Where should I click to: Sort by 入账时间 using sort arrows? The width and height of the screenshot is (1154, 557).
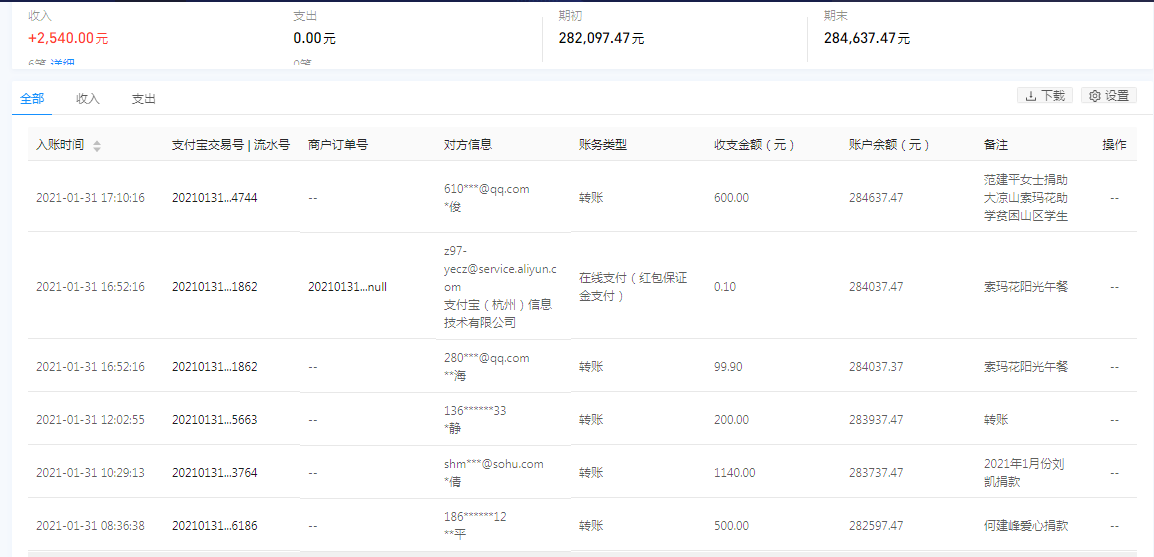[x=97, y=146]
